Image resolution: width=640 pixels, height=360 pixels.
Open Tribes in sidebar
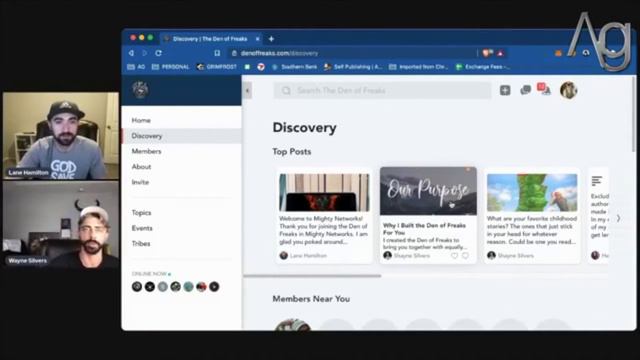click(x=182, y=244)
